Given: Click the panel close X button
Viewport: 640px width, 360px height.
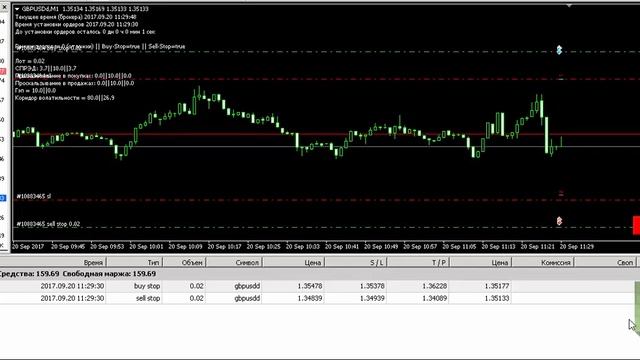Looking at the screenshot, I should (x=4, y=7).
